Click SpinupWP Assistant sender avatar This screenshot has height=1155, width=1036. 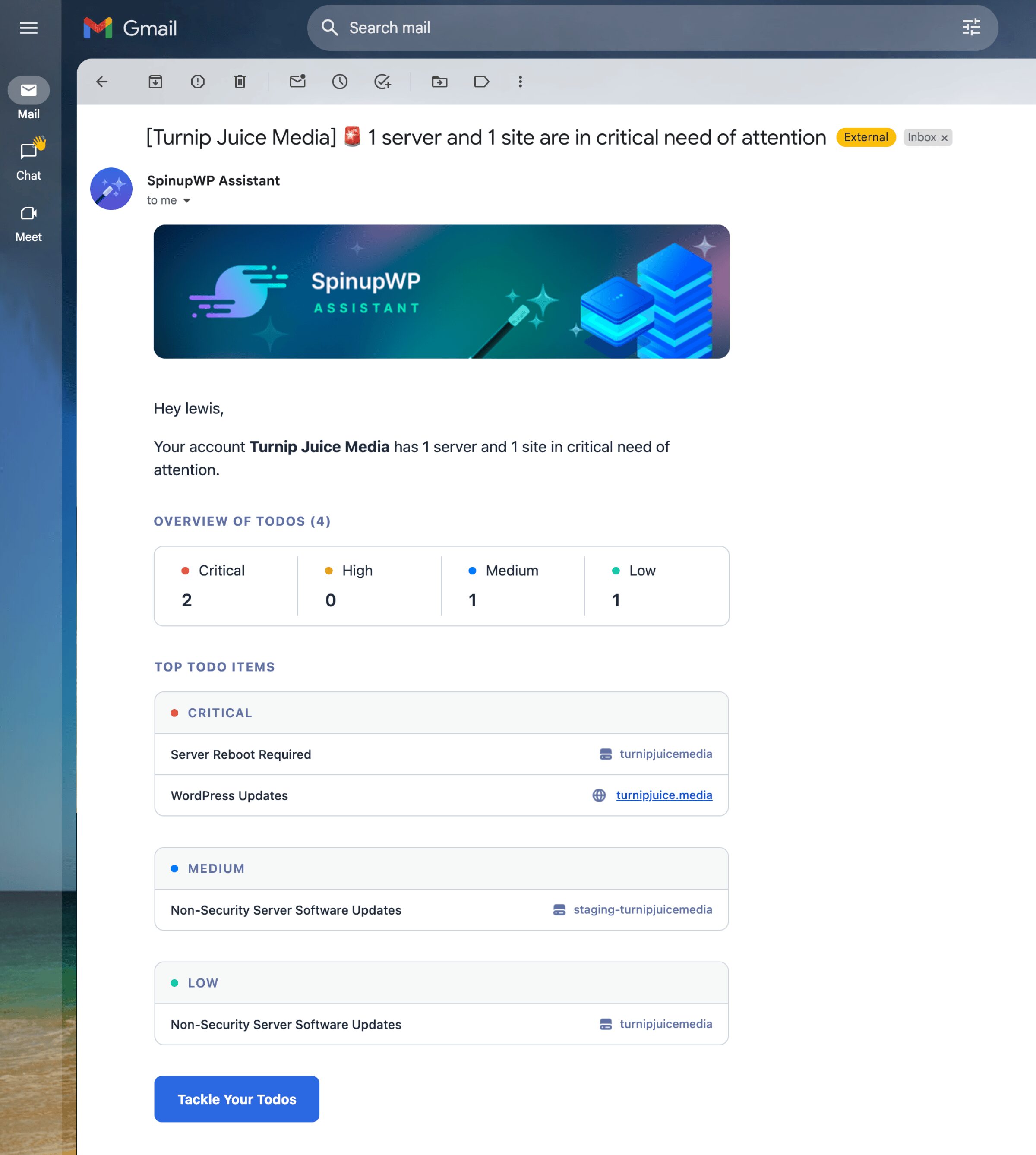tap(111, 189)
